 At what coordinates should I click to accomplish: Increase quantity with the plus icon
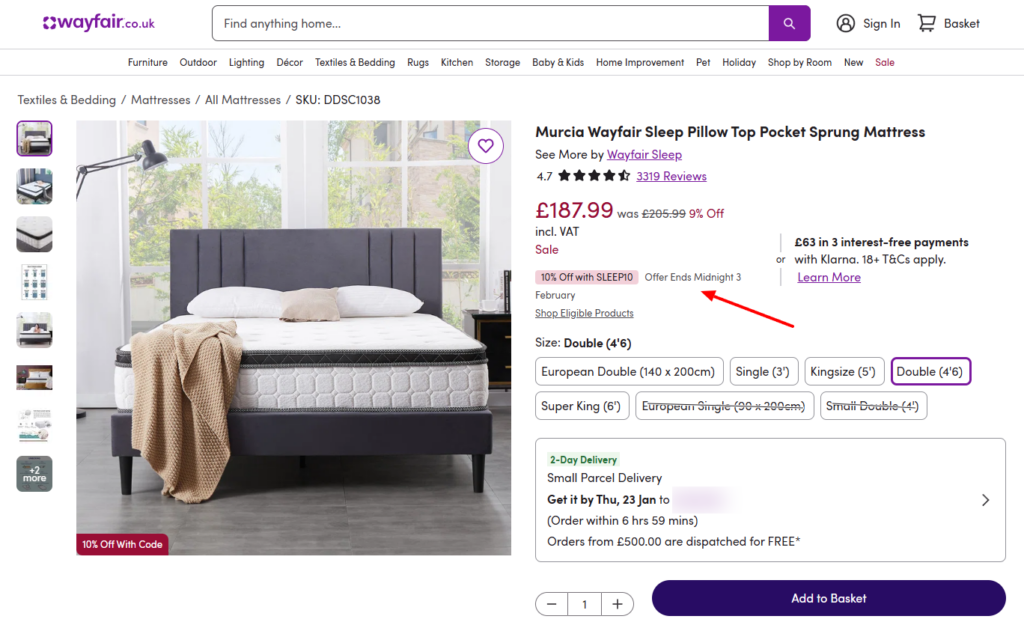[617, 604]
